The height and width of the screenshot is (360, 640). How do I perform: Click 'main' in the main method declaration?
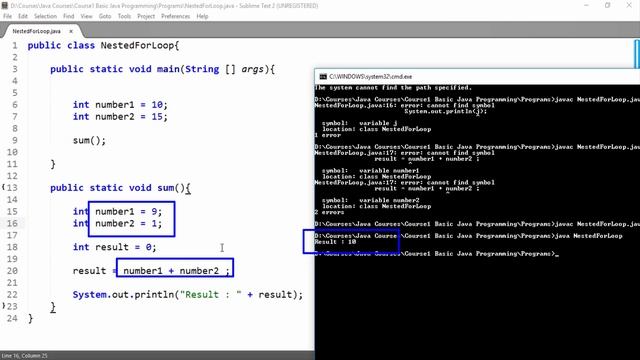168,69
